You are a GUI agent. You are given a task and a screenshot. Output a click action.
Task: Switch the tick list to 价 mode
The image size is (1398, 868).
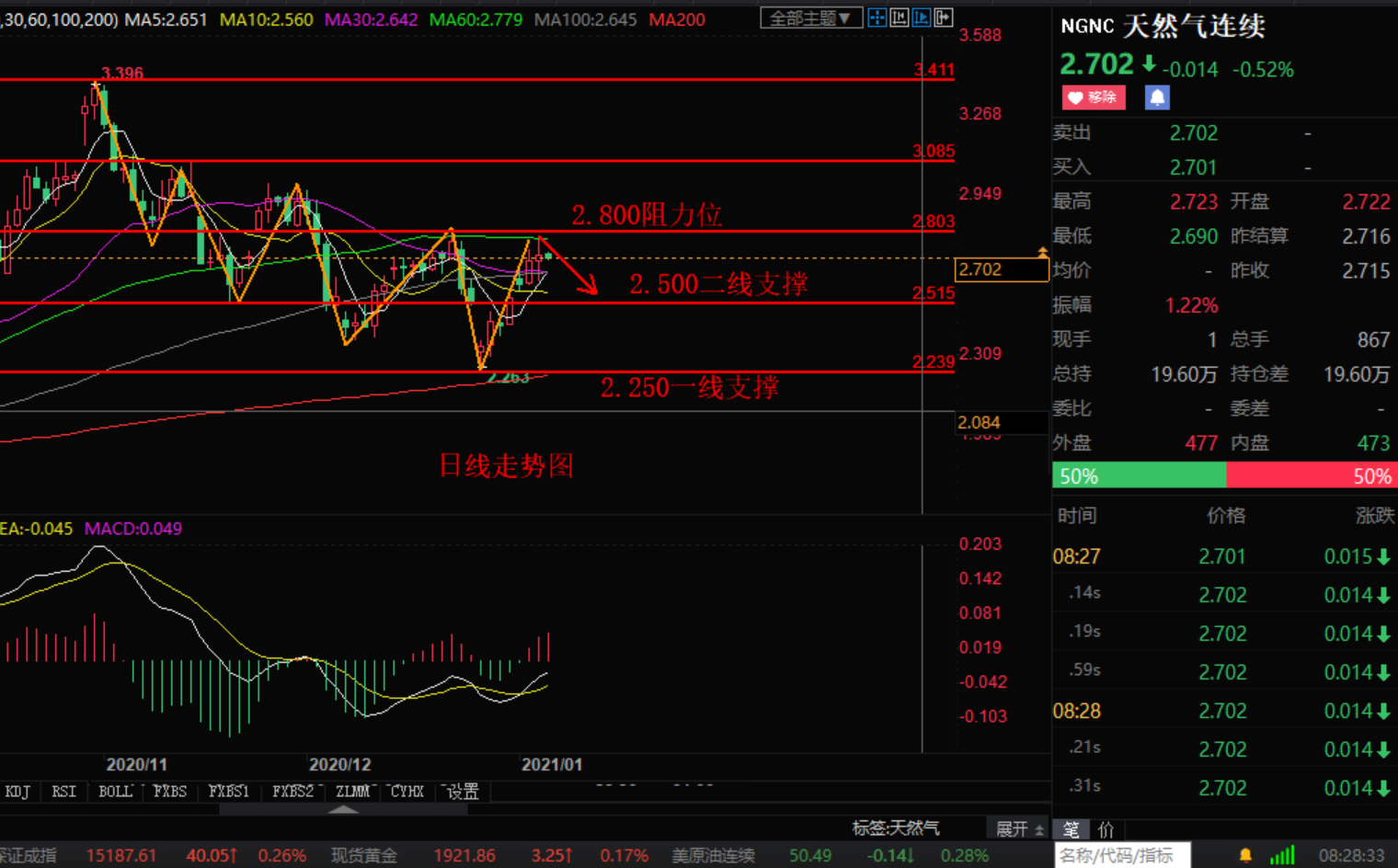click(x=1107, y=829)
